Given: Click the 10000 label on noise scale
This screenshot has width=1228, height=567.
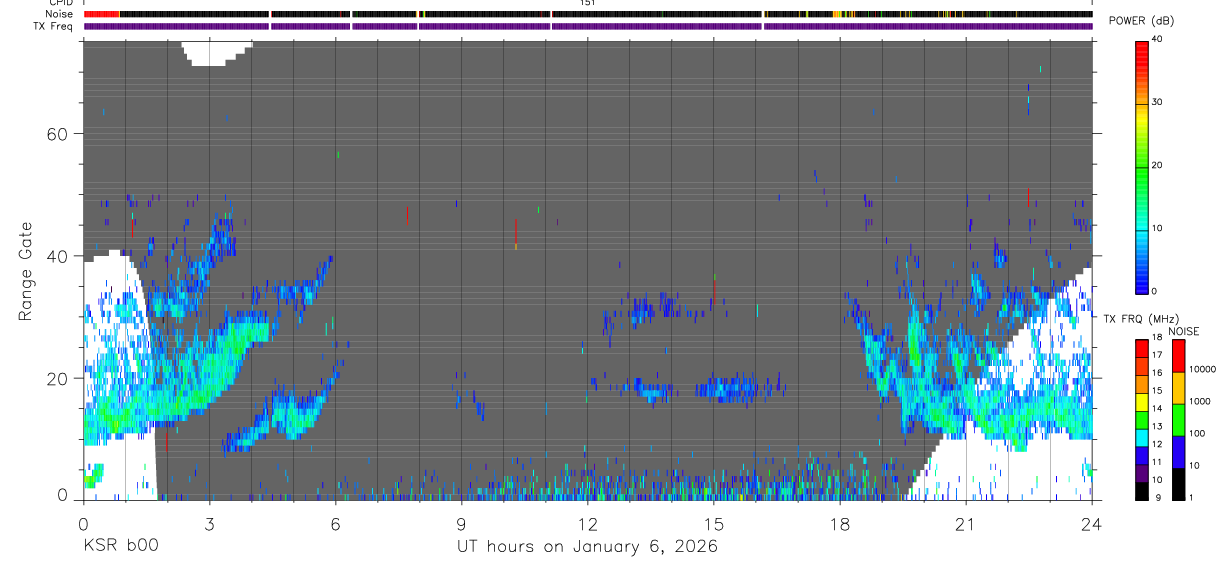Looking at the screenshot, I should [1203, 369].
